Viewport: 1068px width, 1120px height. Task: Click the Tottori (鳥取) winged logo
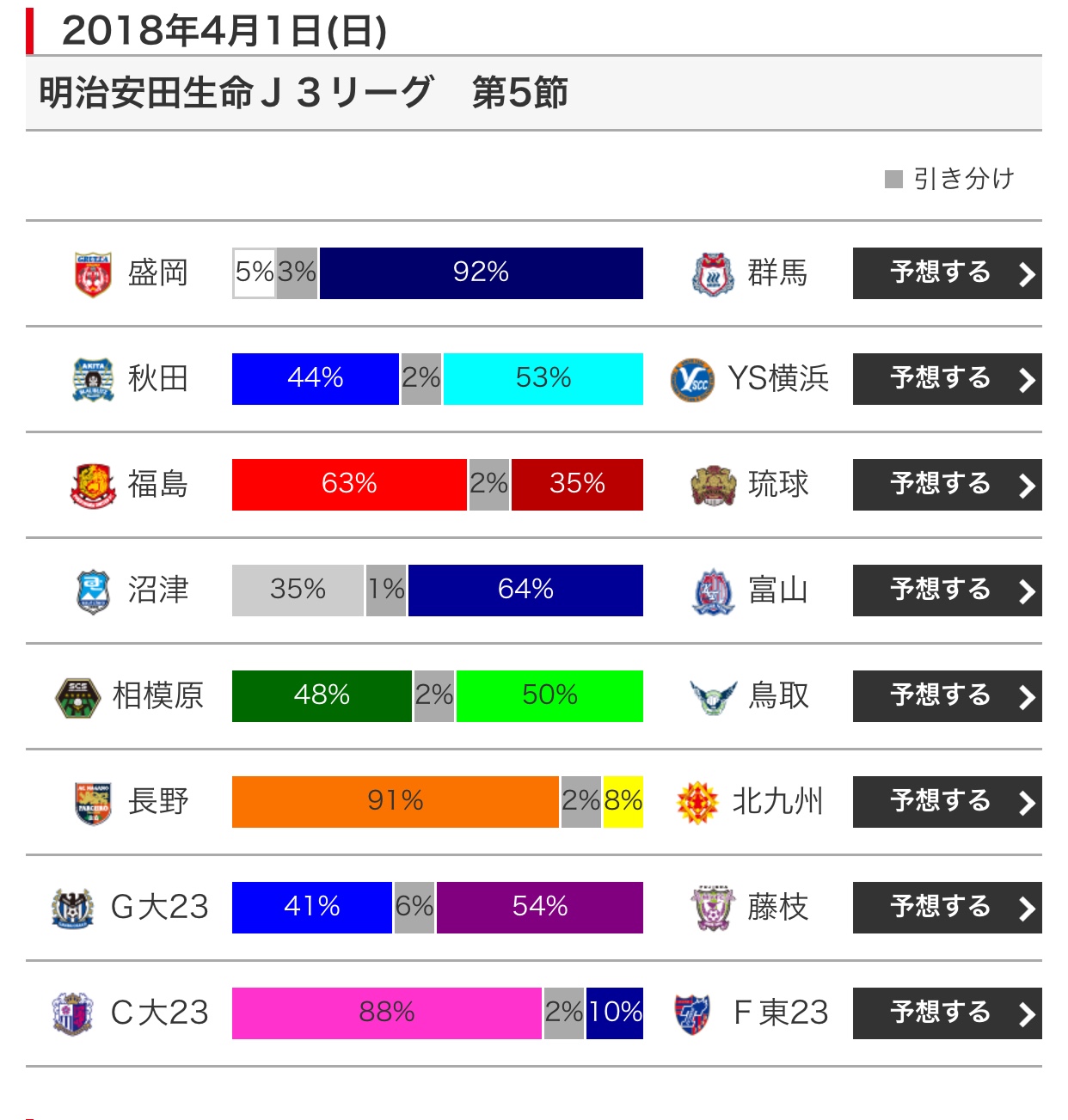[x=713, y=697]
